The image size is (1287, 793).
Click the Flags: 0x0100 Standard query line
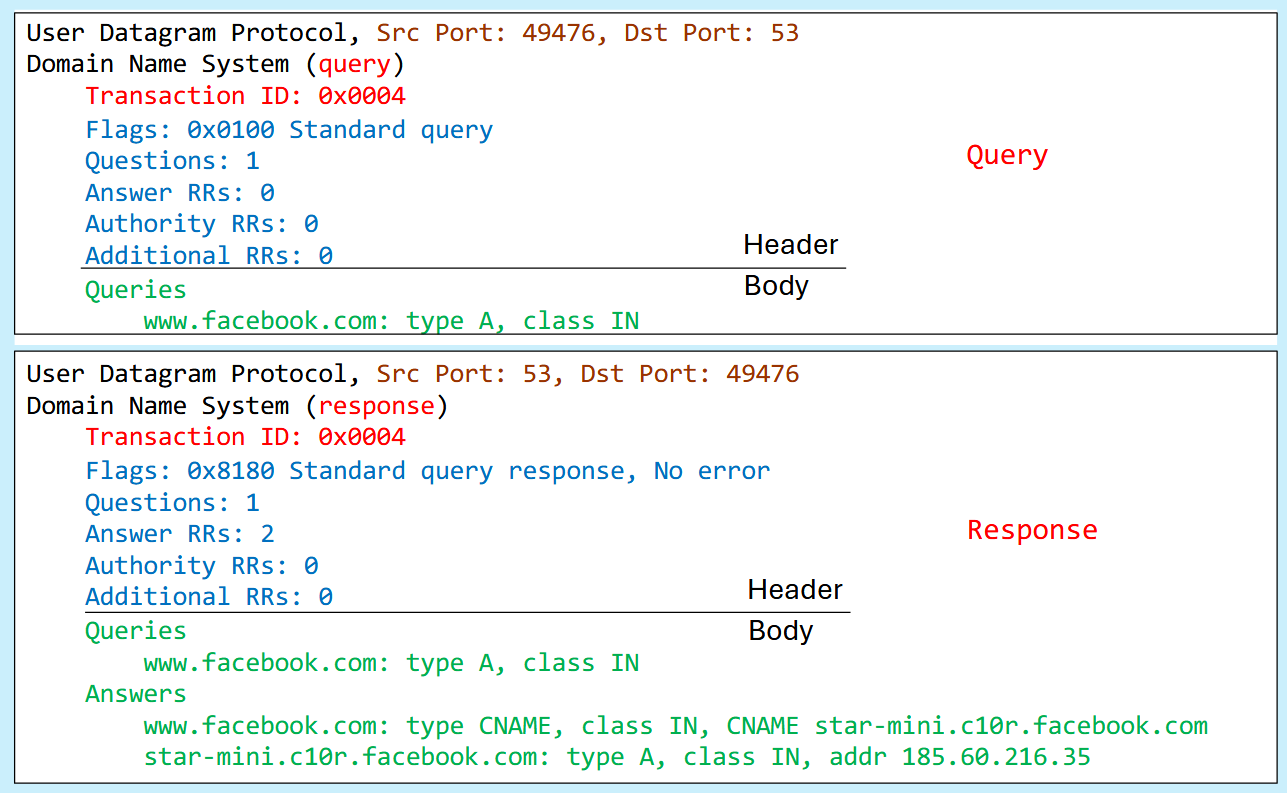point(289,130)
